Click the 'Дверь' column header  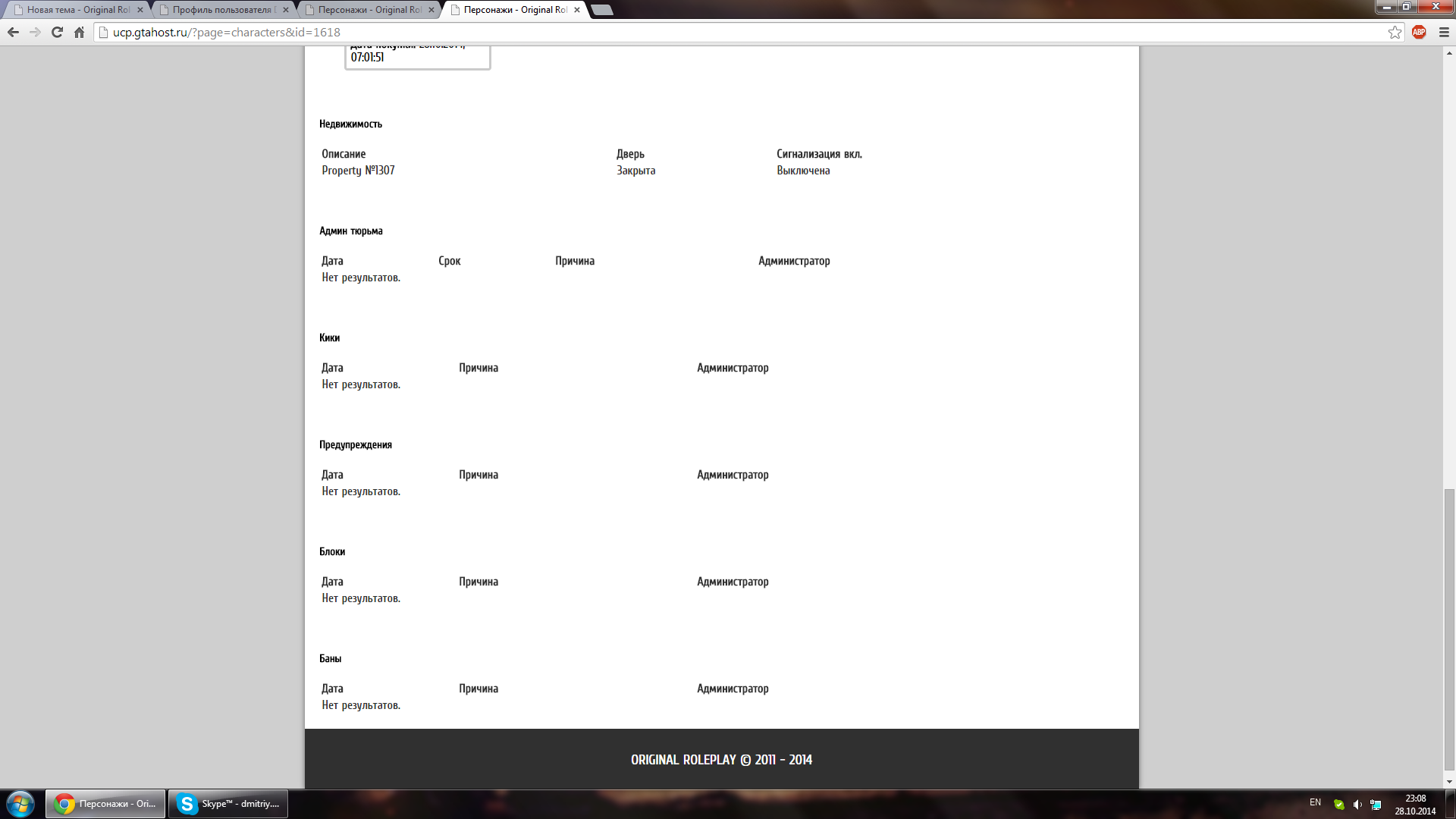(630, 154)
